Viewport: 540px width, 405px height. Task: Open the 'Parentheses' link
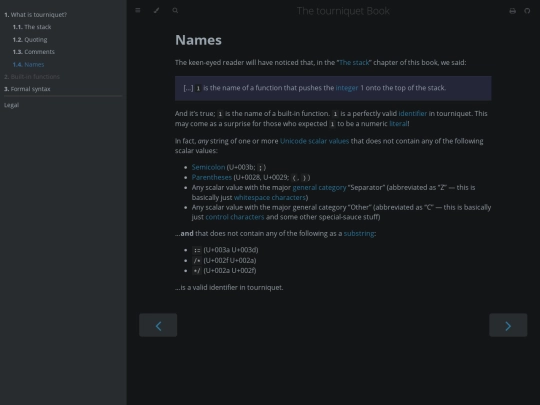[x=212, y=177]
